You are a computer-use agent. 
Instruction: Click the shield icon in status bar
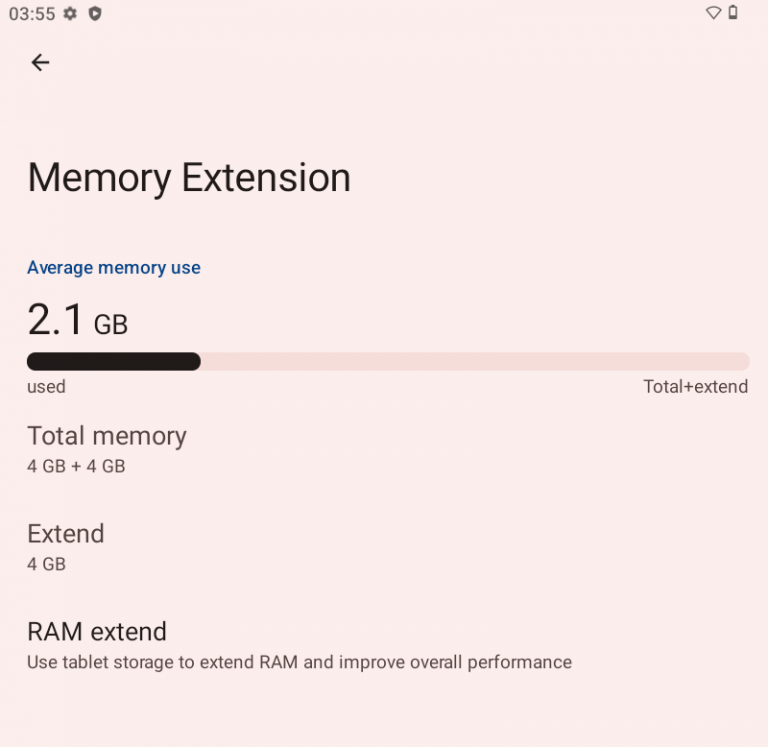click(x=95, y=14)
